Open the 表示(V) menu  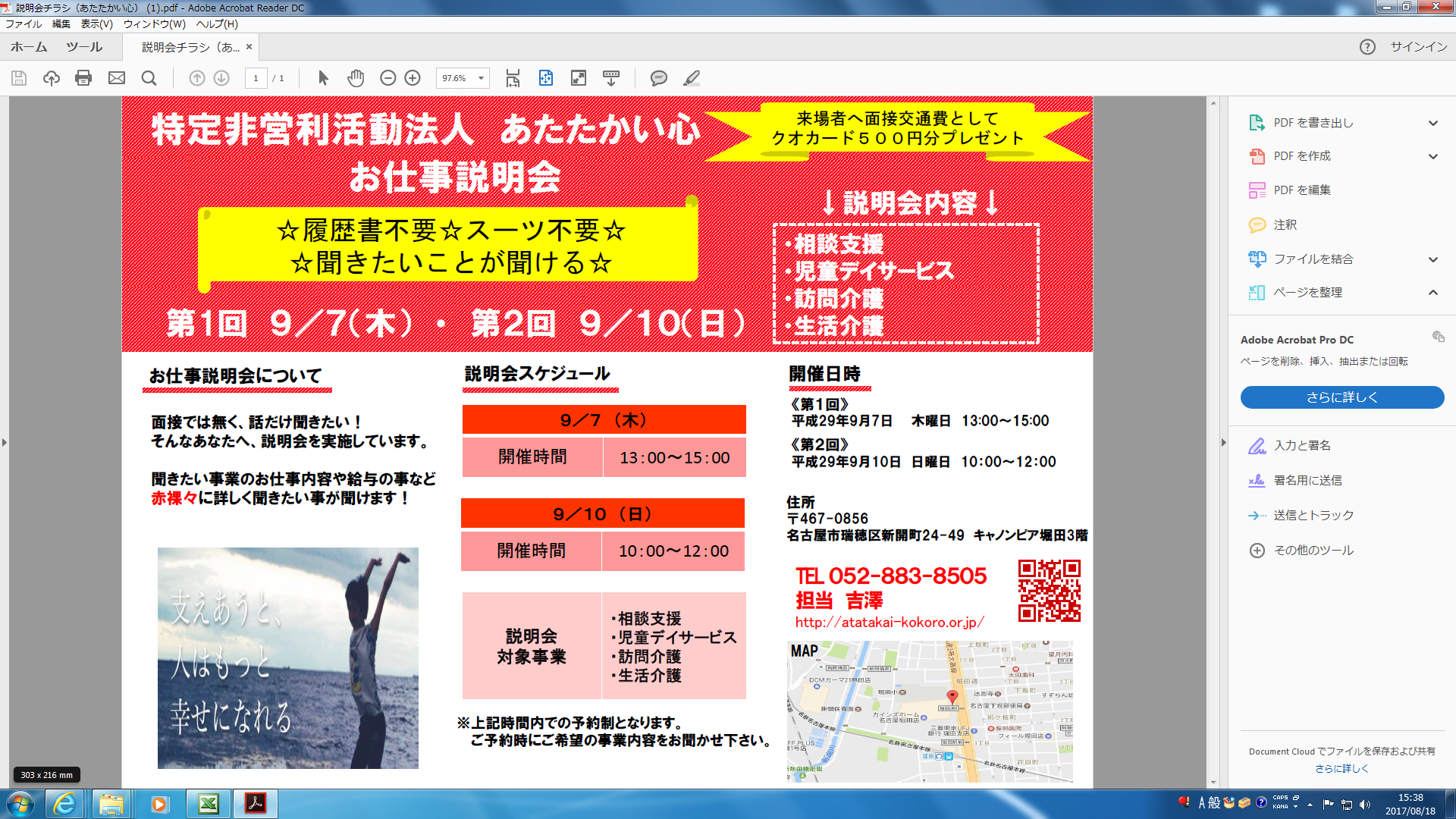(x=96, y=24)
